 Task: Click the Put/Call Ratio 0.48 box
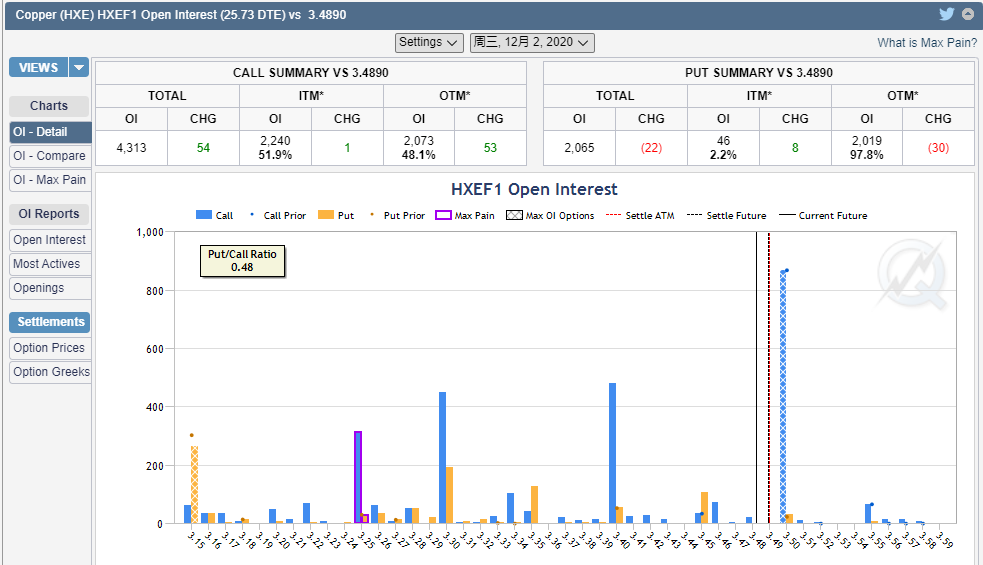coord(242,261)
